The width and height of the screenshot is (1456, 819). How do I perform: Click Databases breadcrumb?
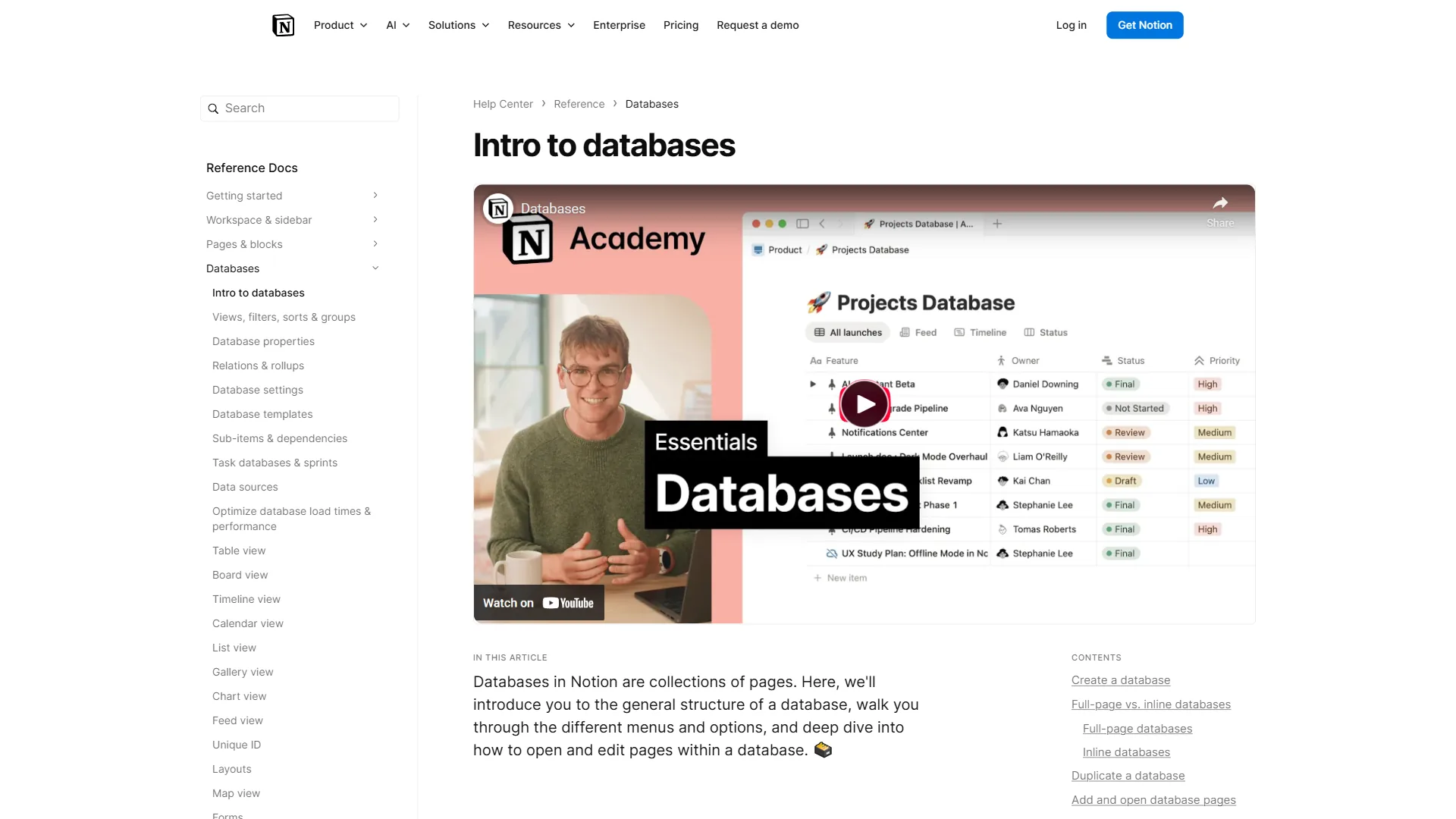(x=651, y=104)
